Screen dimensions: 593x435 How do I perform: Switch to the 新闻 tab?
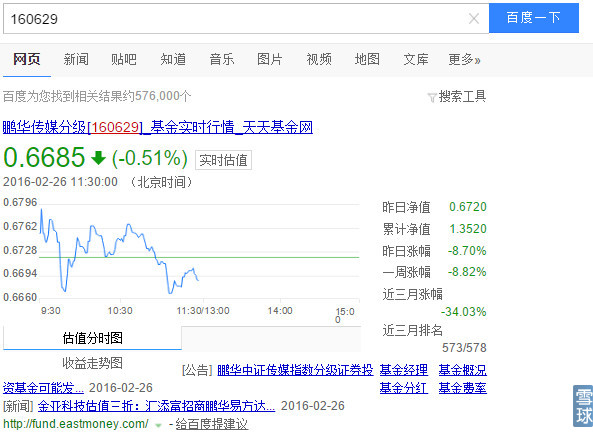pyautogui.click(x=76, y=59)
